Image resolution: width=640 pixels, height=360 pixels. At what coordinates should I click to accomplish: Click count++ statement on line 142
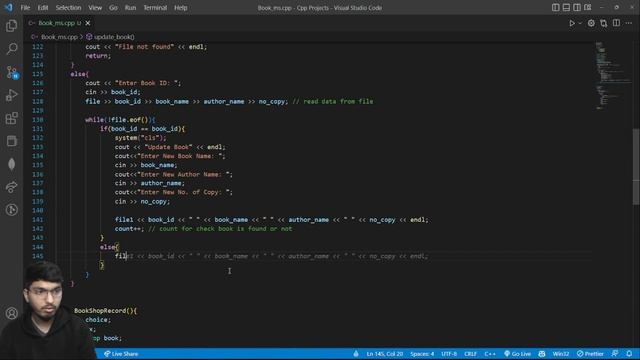click(129, 229)
